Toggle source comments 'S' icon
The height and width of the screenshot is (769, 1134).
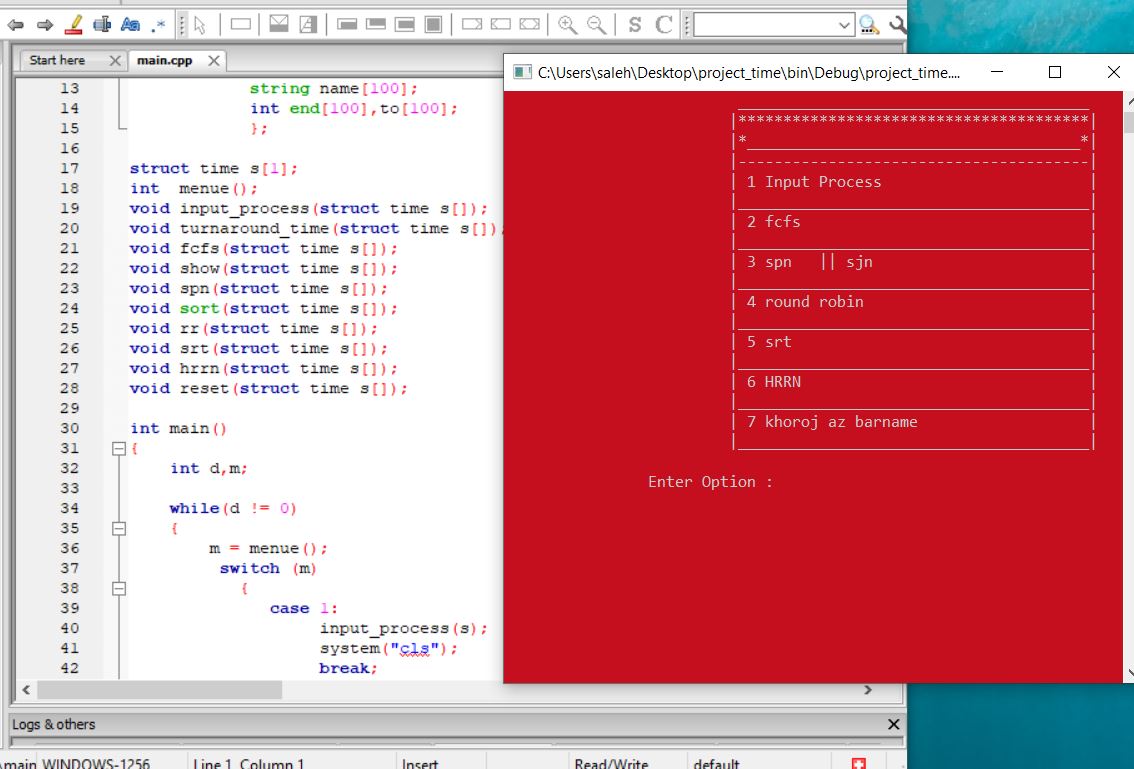(635, 23)
